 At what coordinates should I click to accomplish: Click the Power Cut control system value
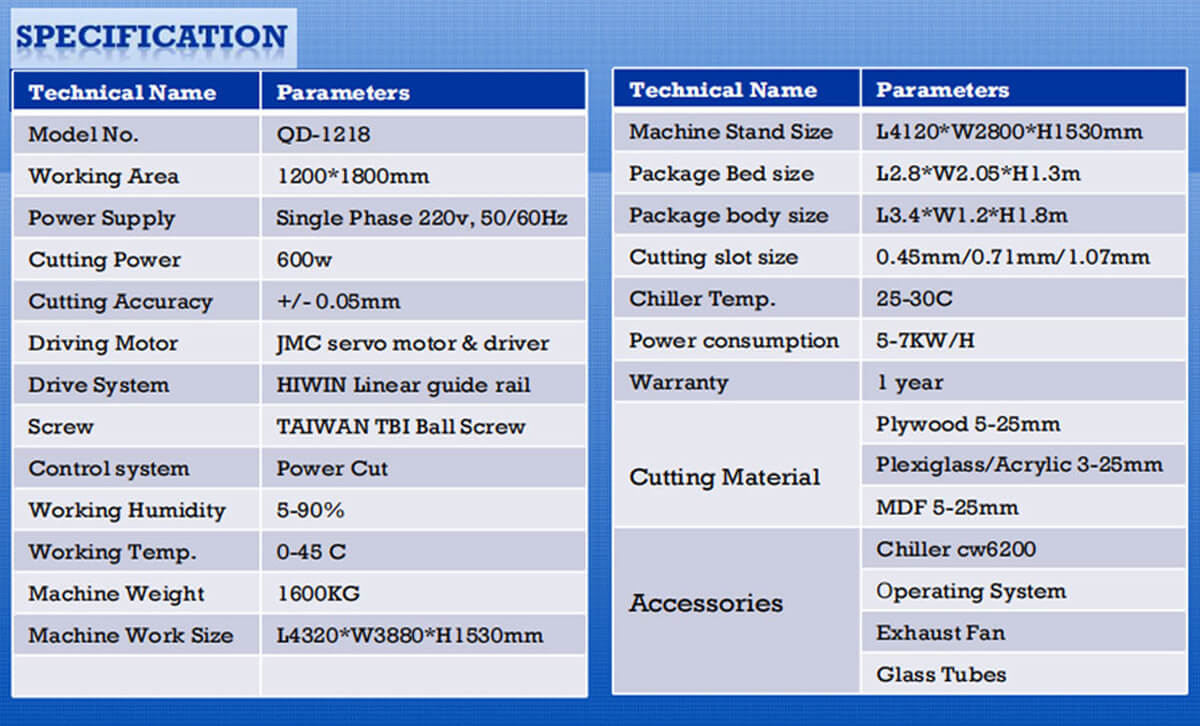[x=332, y=469]
